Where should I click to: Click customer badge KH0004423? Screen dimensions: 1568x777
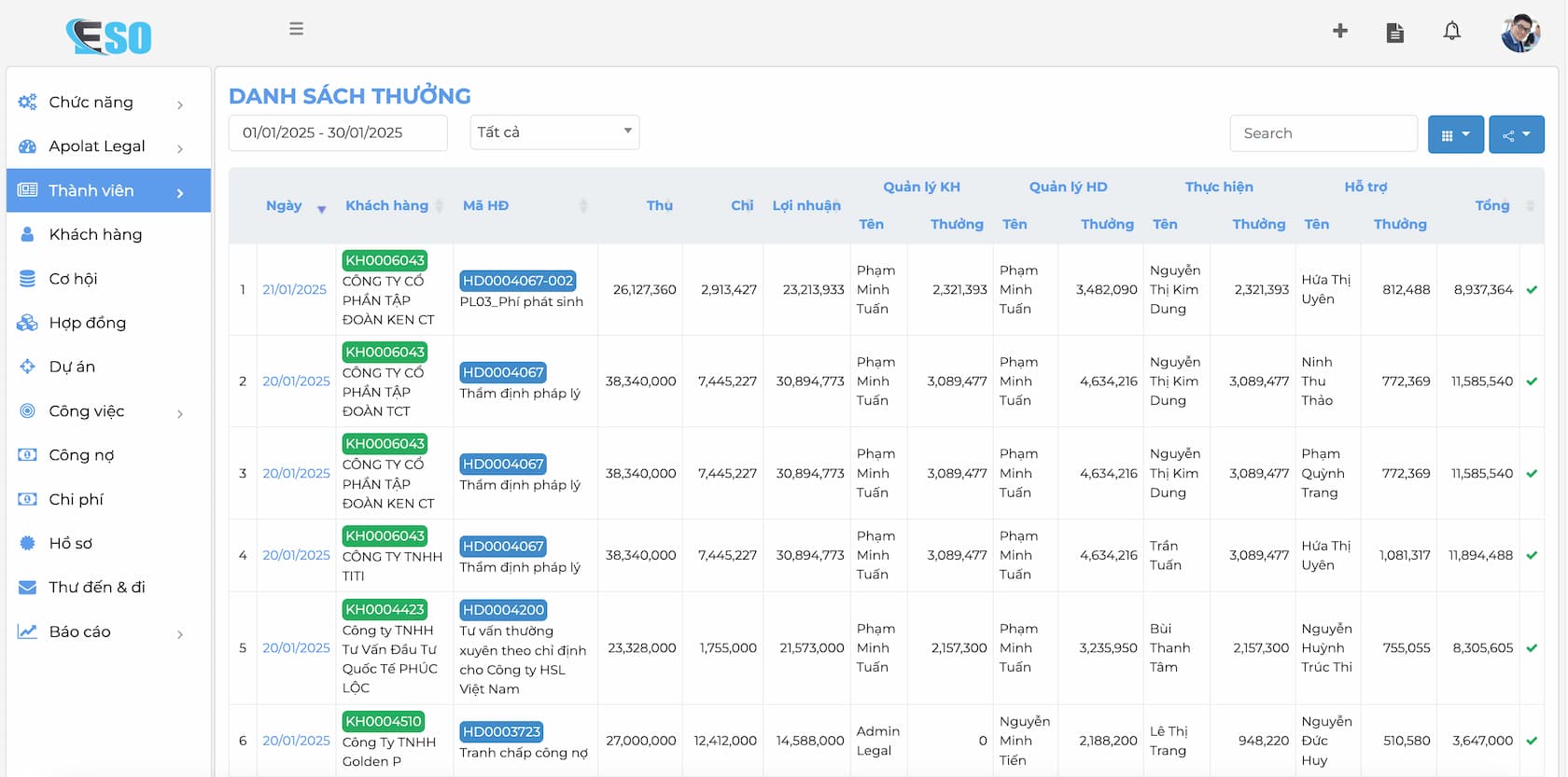(x=385, y=610)
